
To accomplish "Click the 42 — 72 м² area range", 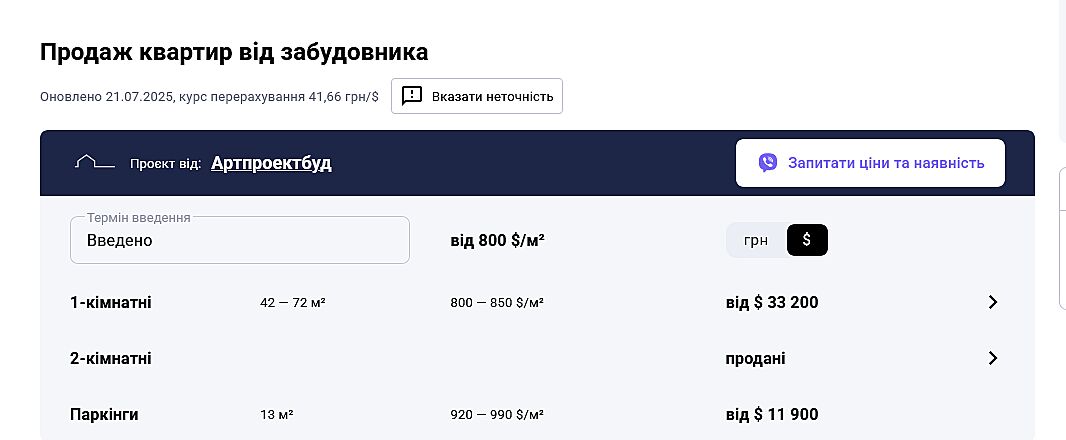I will pyautogui.click(x=293, y=302).
